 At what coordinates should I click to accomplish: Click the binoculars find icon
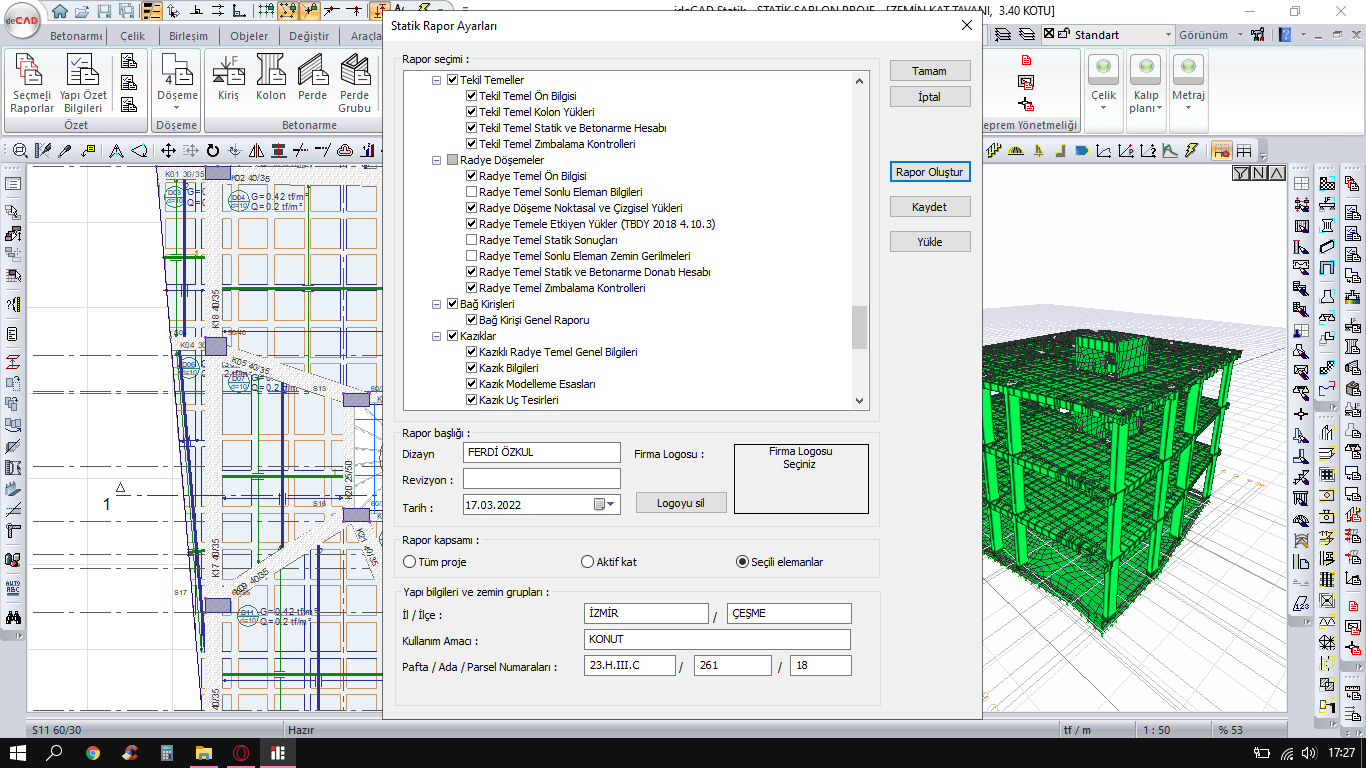click(x=13, y=618)
